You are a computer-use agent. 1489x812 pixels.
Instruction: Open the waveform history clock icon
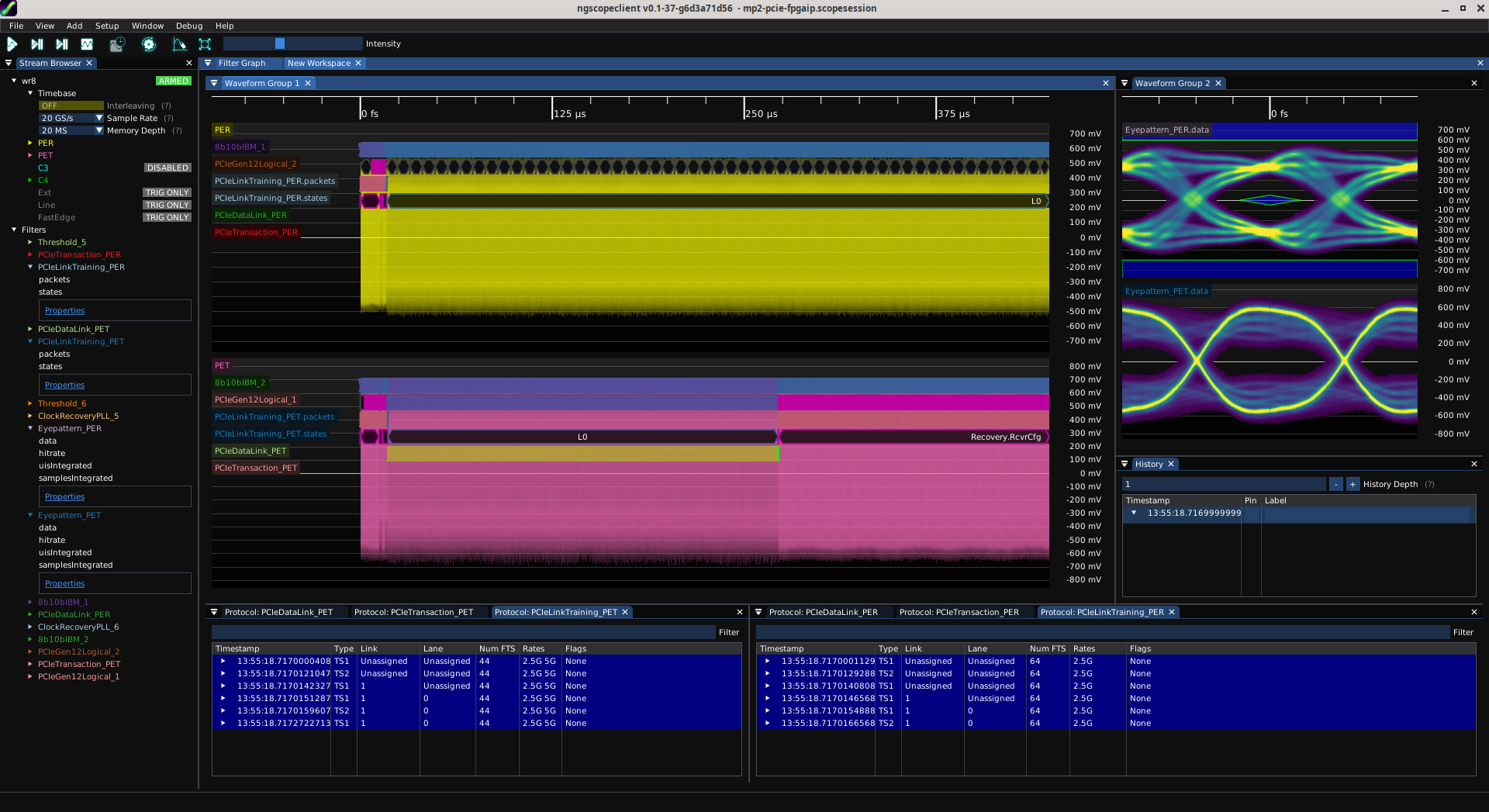click(x=117, y=44)
